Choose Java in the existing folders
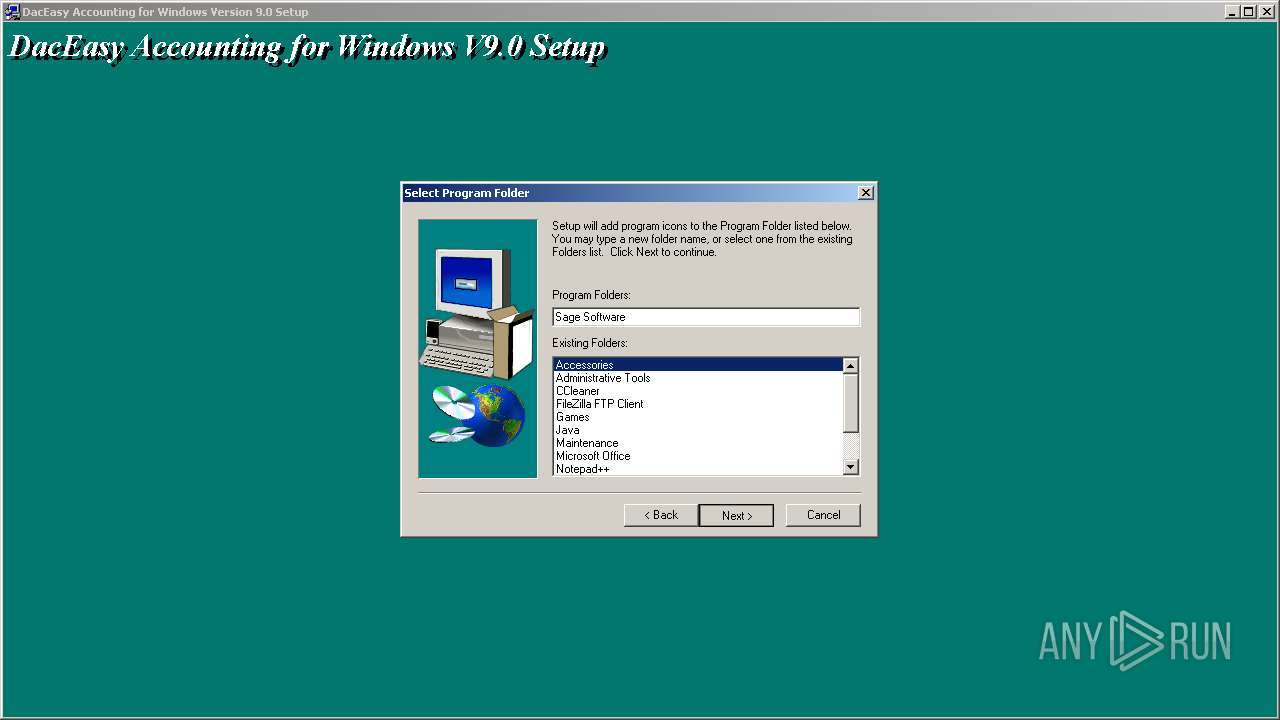1280x720 pixels. point(698,430)
